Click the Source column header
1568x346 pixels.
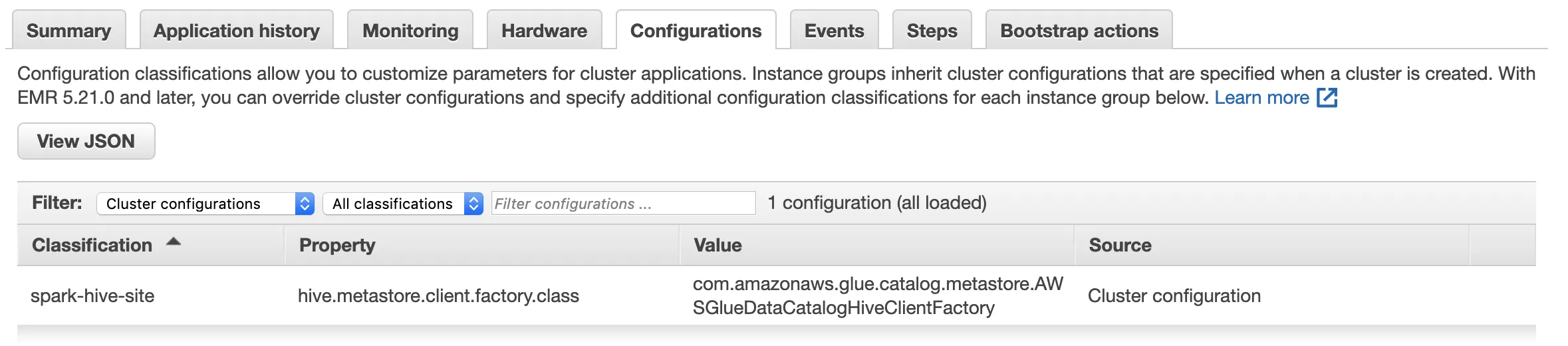coord(1120,246)
